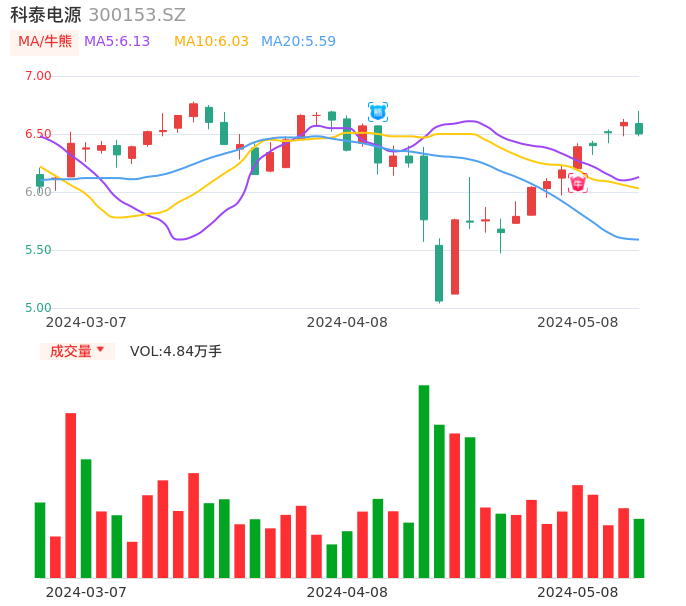
Task: Click the MA10:6.03 legend label
Action: 211,42
